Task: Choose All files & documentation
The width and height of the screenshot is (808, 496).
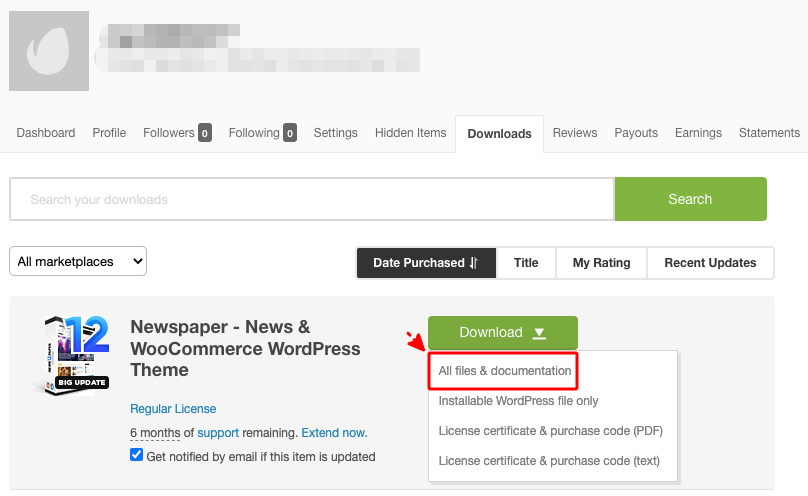Action: click(504, 371)
